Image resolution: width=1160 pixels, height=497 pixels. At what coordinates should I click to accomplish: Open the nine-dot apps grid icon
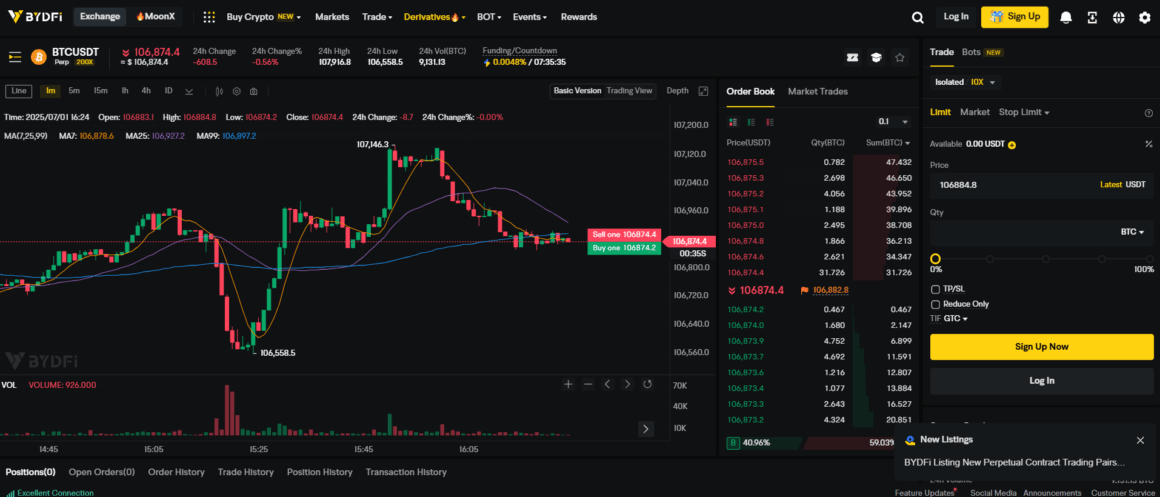coord(209,17)
